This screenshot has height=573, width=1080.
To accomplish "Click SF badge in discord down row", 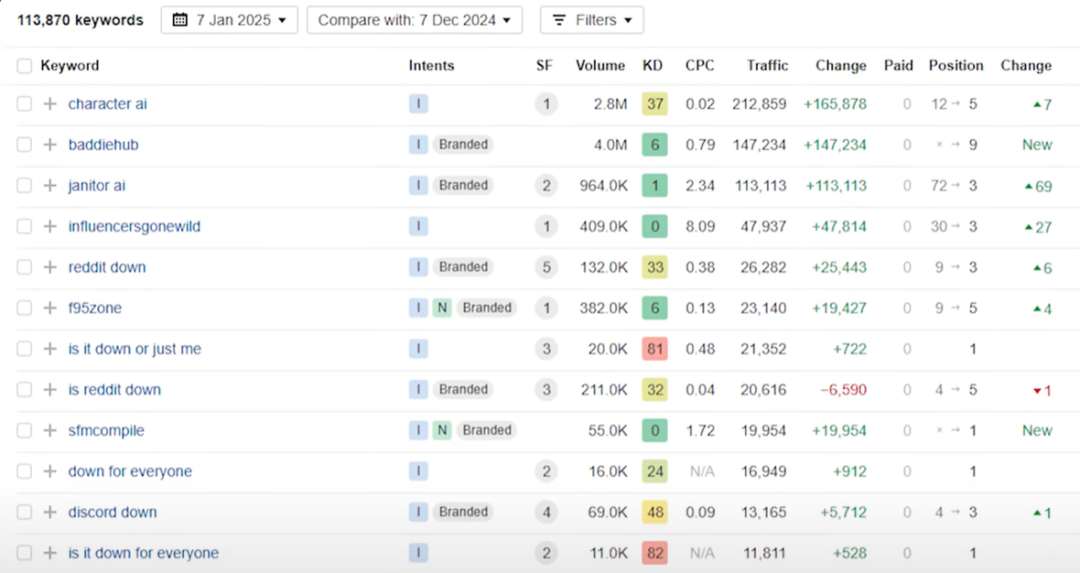I will [x=545, y=513].
